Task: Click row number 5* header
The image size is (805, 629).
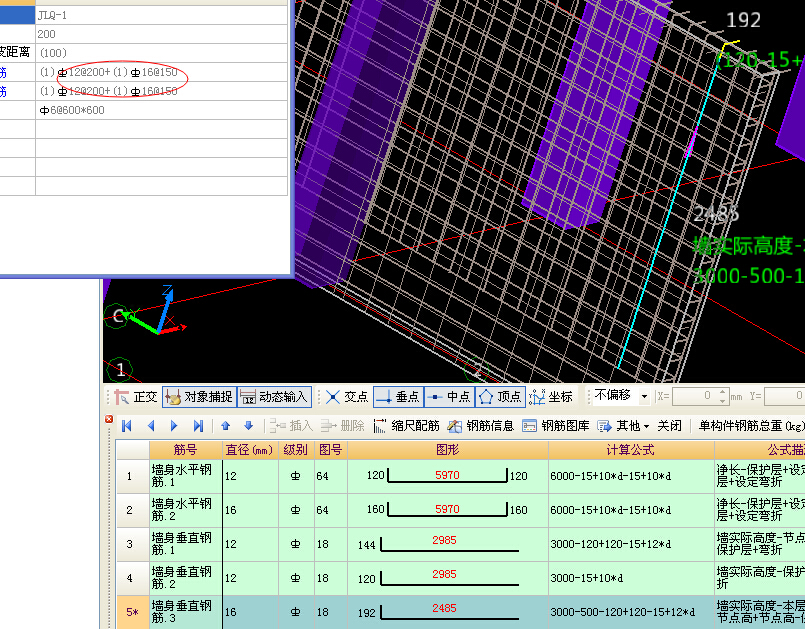Action: click(x=132, y=612)
